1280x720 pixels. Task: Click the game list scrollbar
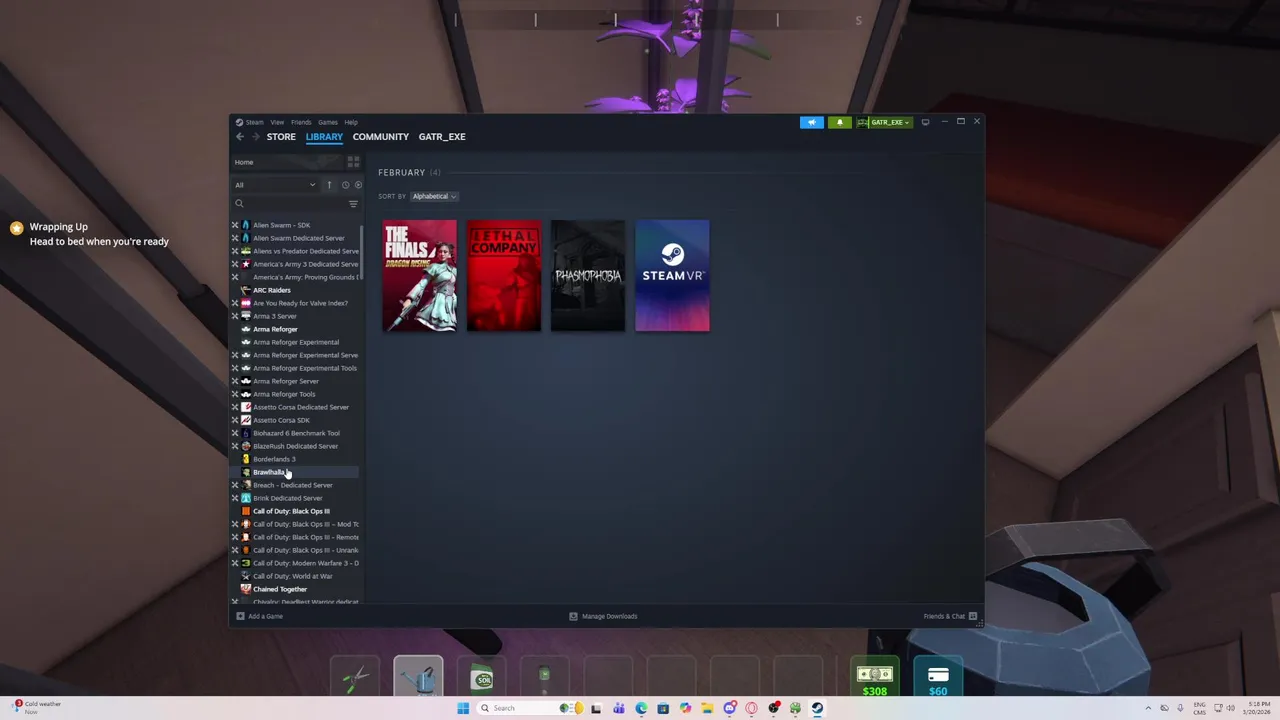[x=361, y=250]
